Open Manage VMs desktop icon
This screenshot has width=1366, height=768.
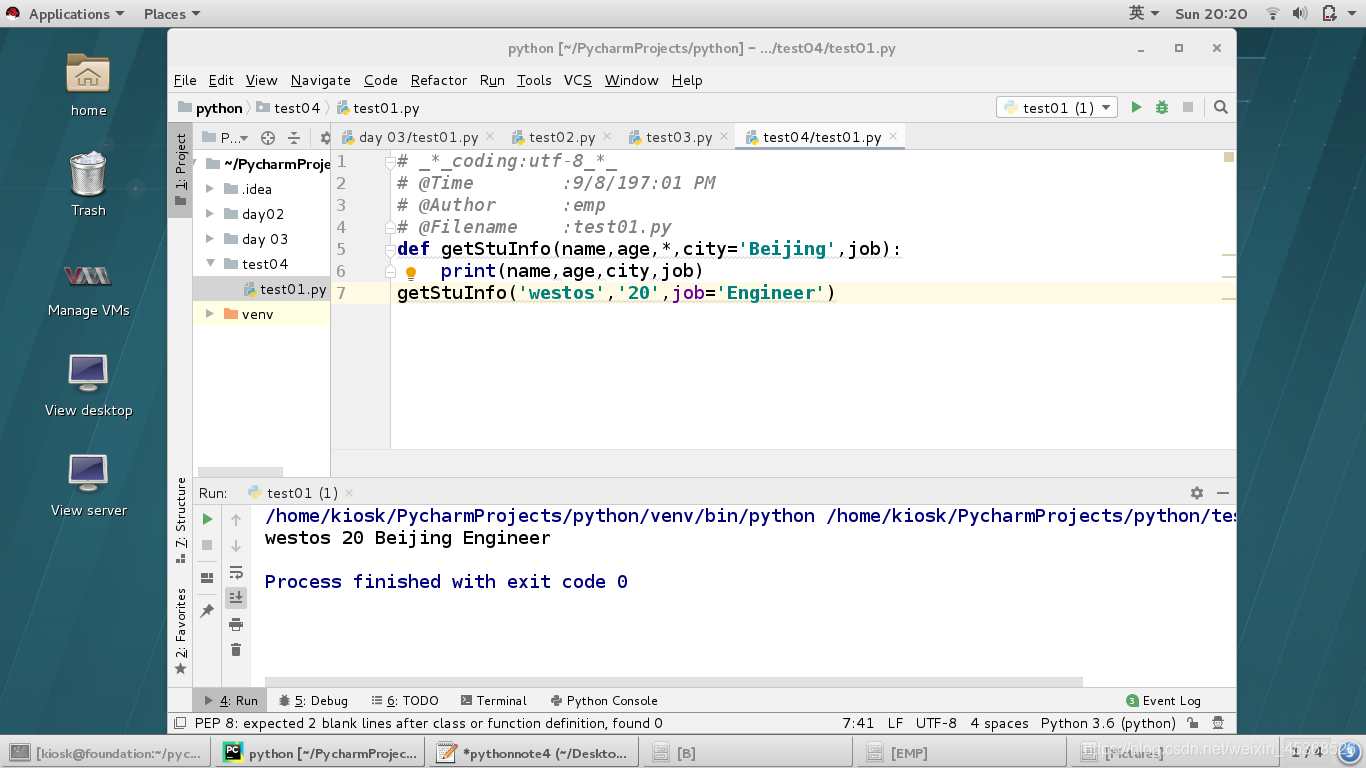pyautogui.click(x=88, y=289)
